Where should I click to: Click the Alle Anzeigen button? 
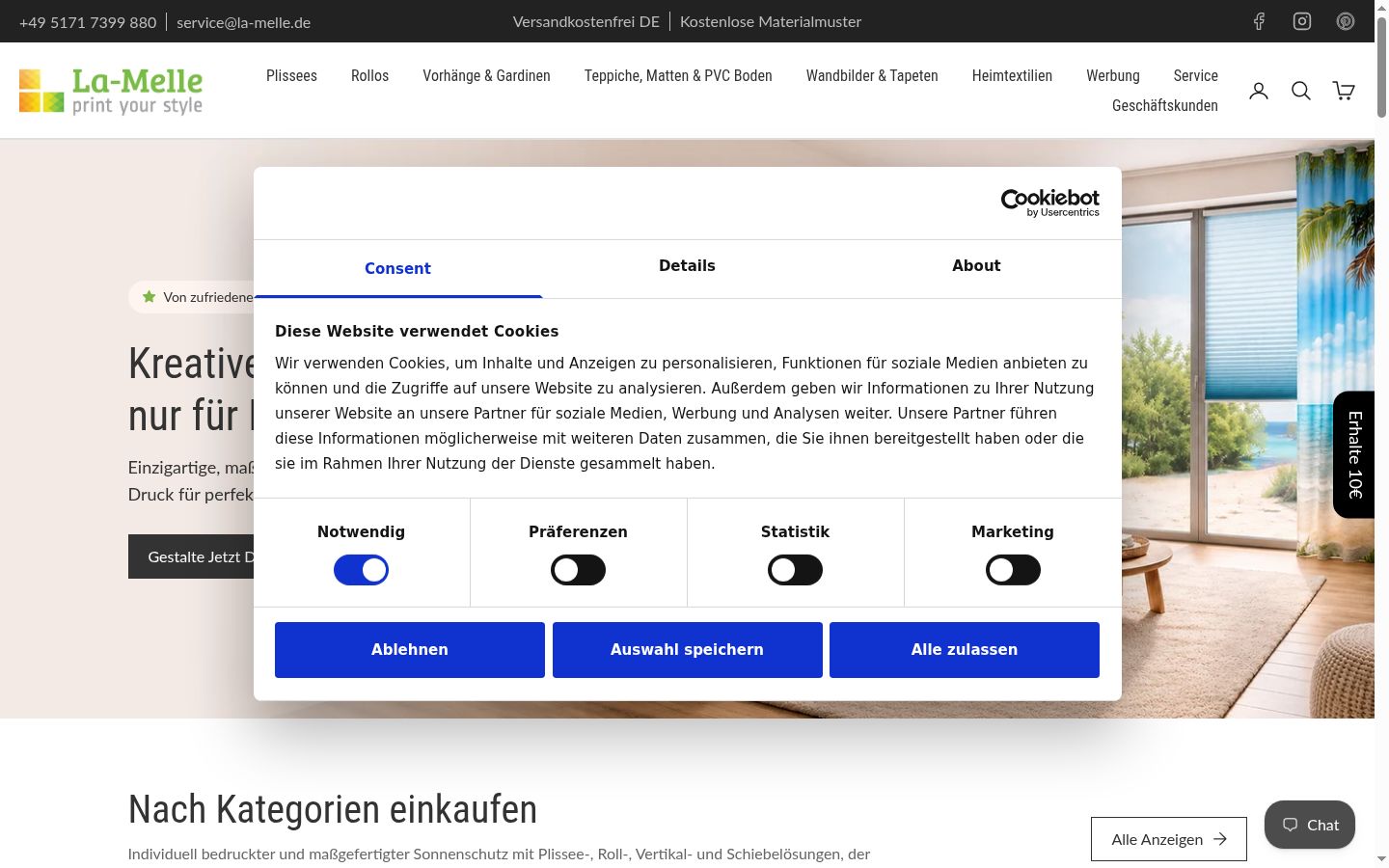[x=1169, y=839]
